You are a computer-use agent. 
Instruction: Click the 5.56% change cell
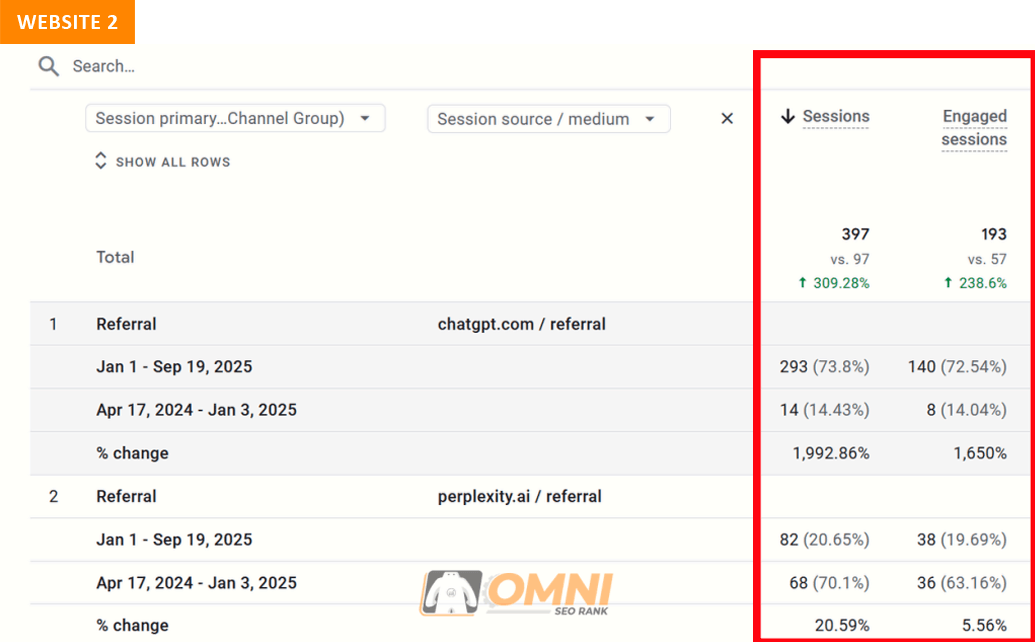pos(984,625)
